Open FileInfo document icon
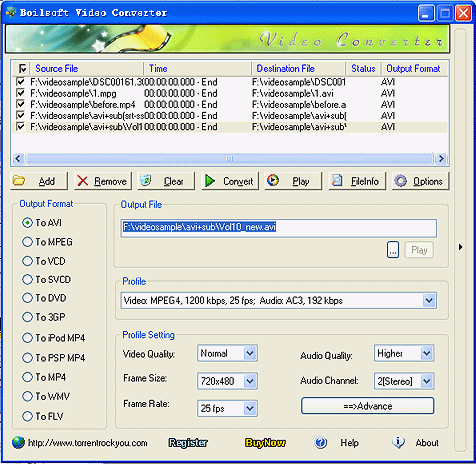The image size is (476, 464). (x=337, y=180)
